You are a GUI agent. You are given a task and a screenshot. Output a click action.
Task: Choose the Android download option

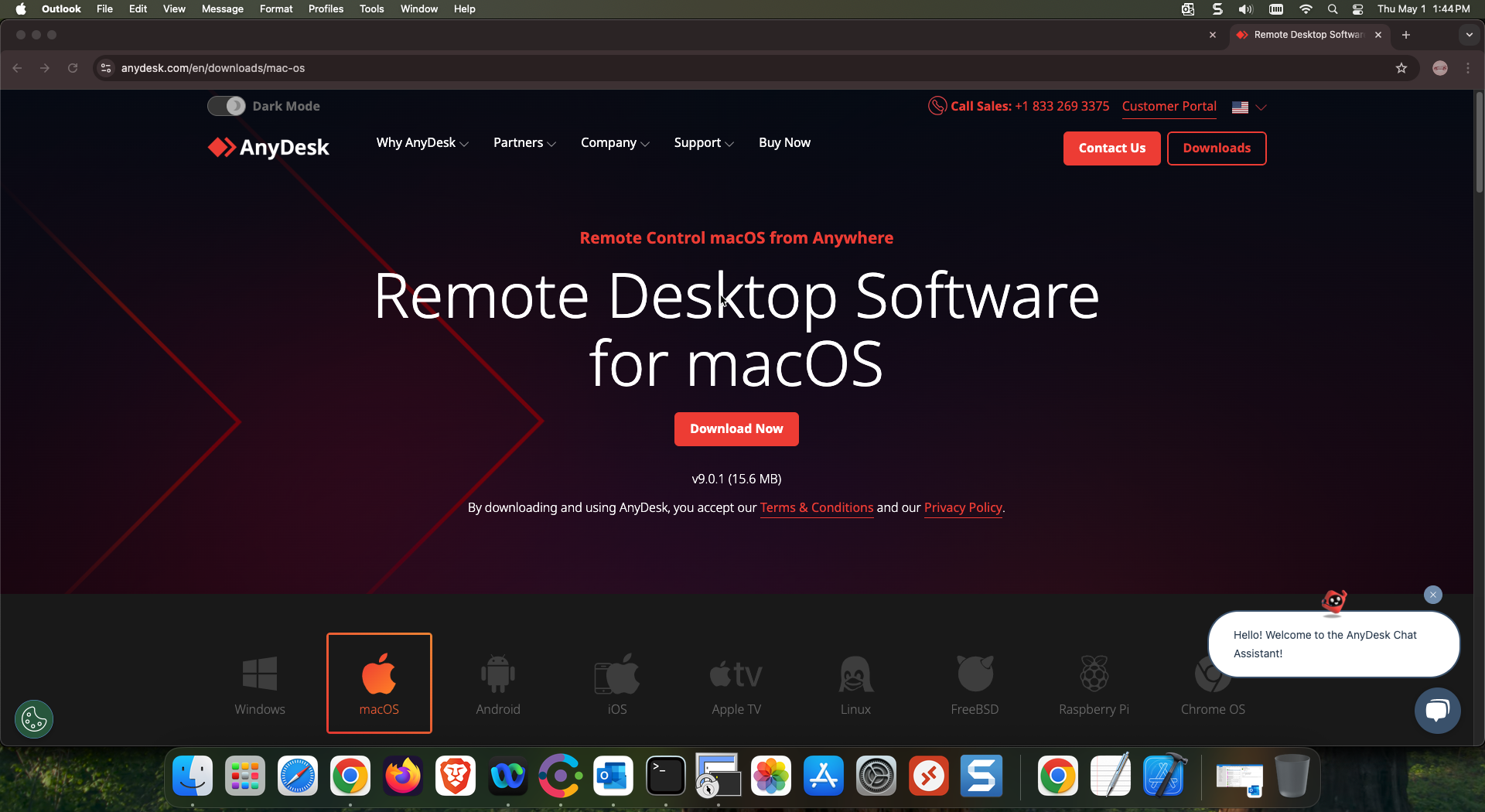498,684
